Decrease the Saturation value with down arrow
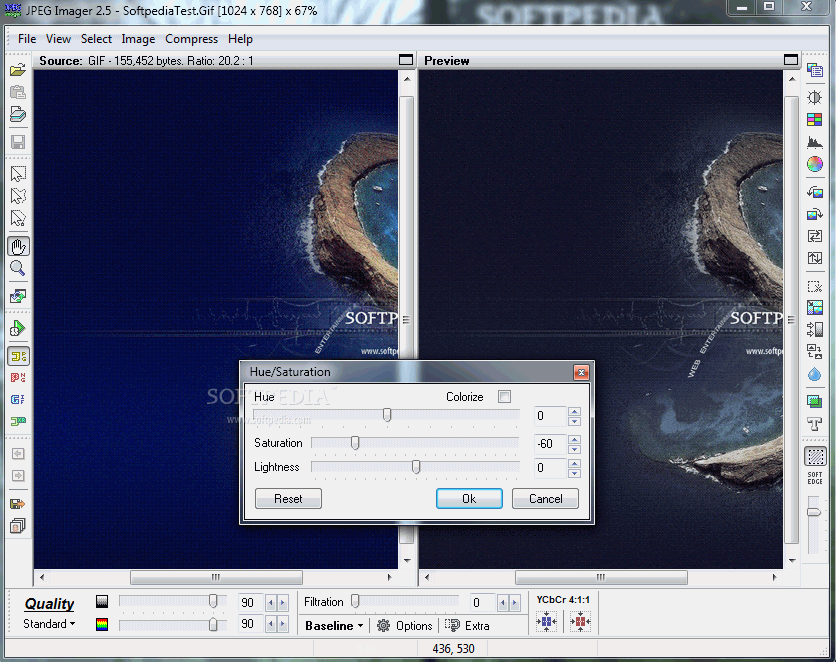836x662 pixels. coord(574,449)
